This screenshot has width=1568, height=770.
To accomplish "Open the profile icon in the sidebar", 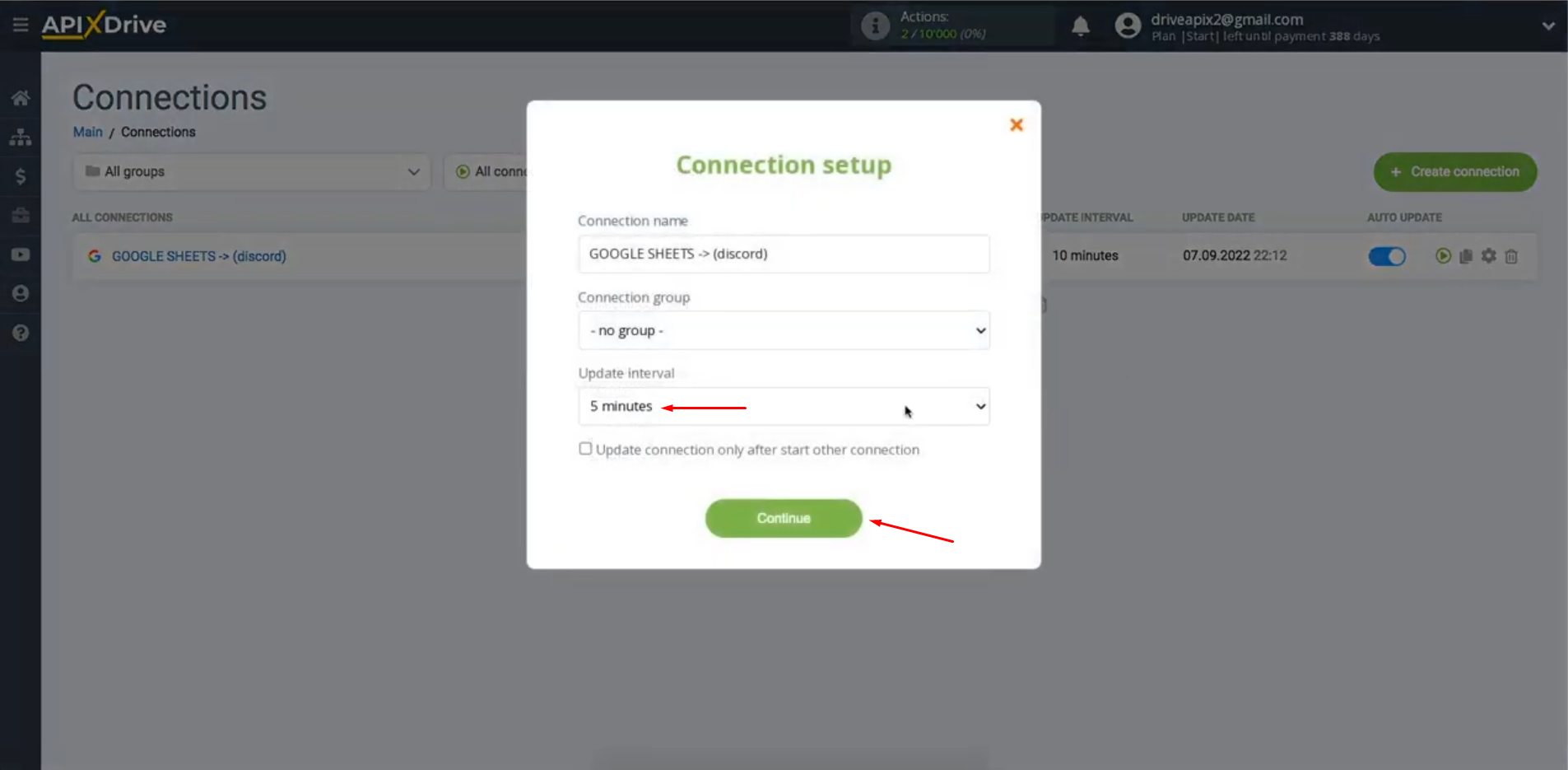I will (20, 293).
